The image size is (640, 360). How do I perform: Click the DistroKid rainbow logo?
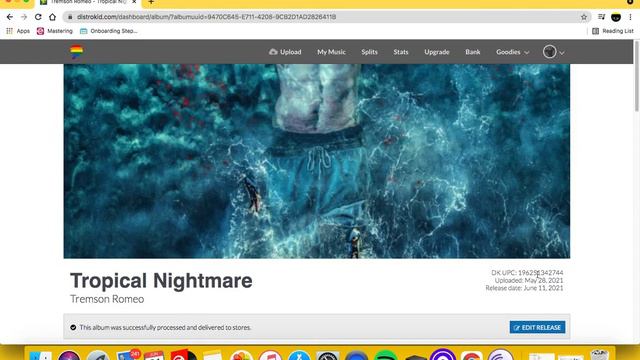76,52
